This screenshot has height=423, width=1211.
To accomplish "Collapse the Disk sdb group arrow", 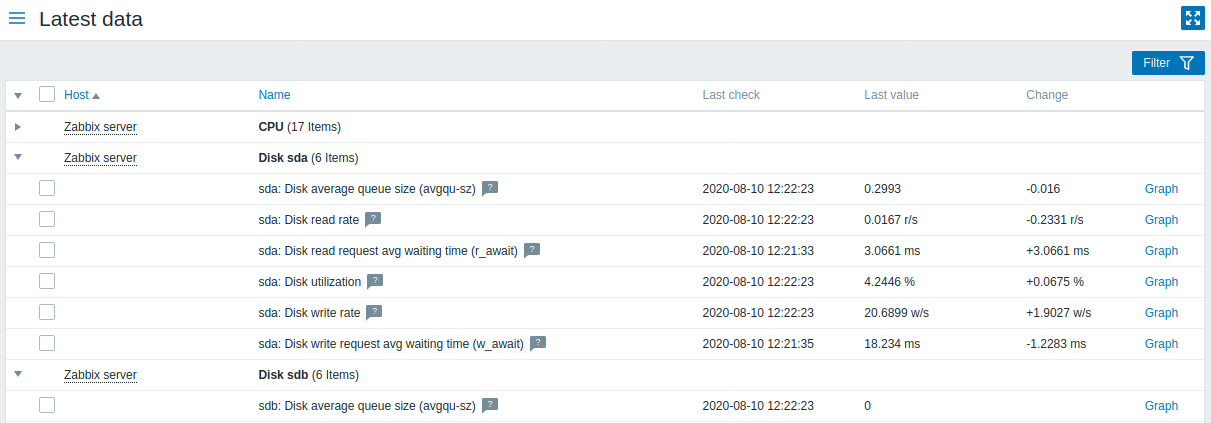I will click(x=18, y=375).
